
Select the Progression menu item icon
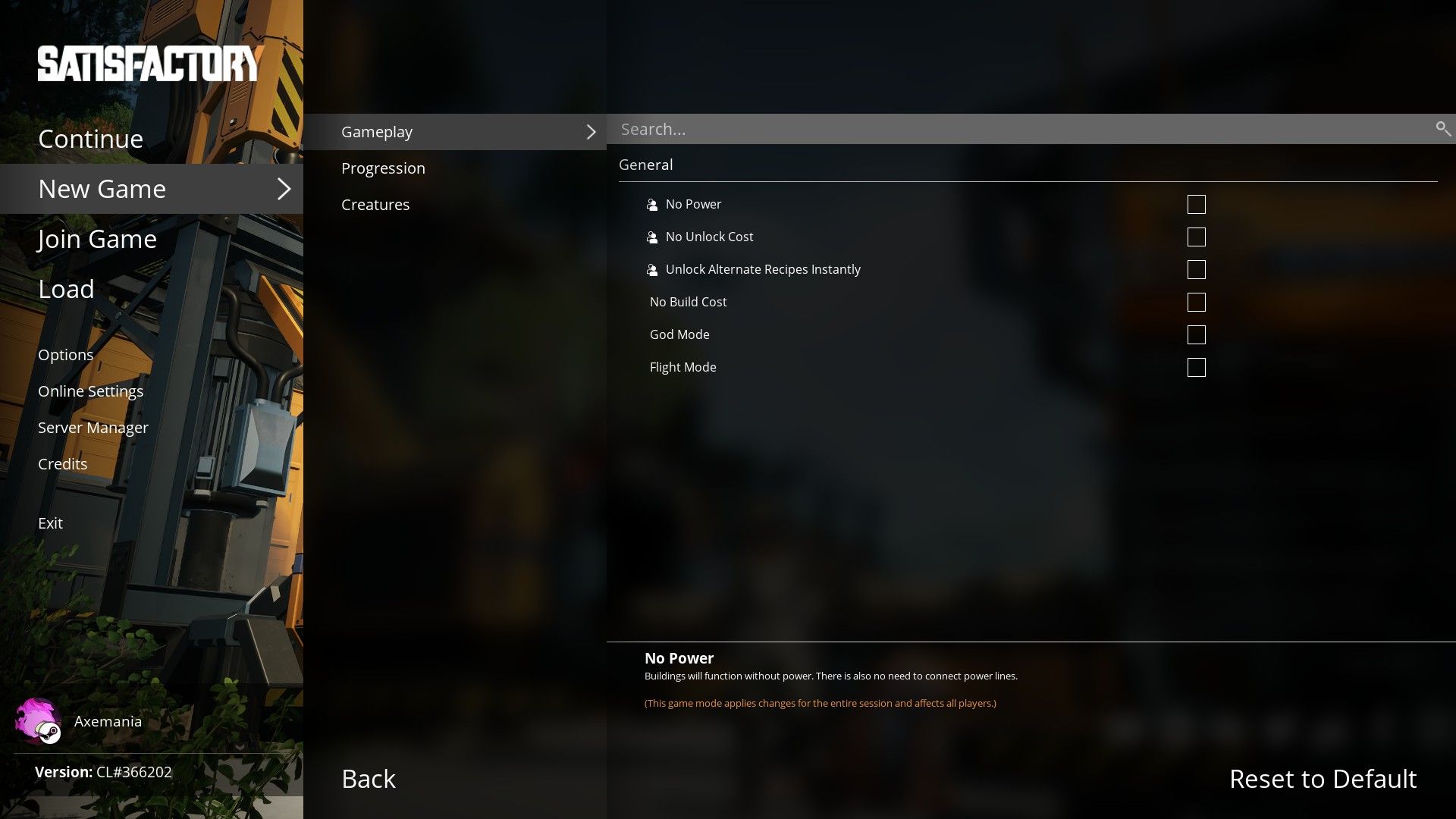[383, 167]
